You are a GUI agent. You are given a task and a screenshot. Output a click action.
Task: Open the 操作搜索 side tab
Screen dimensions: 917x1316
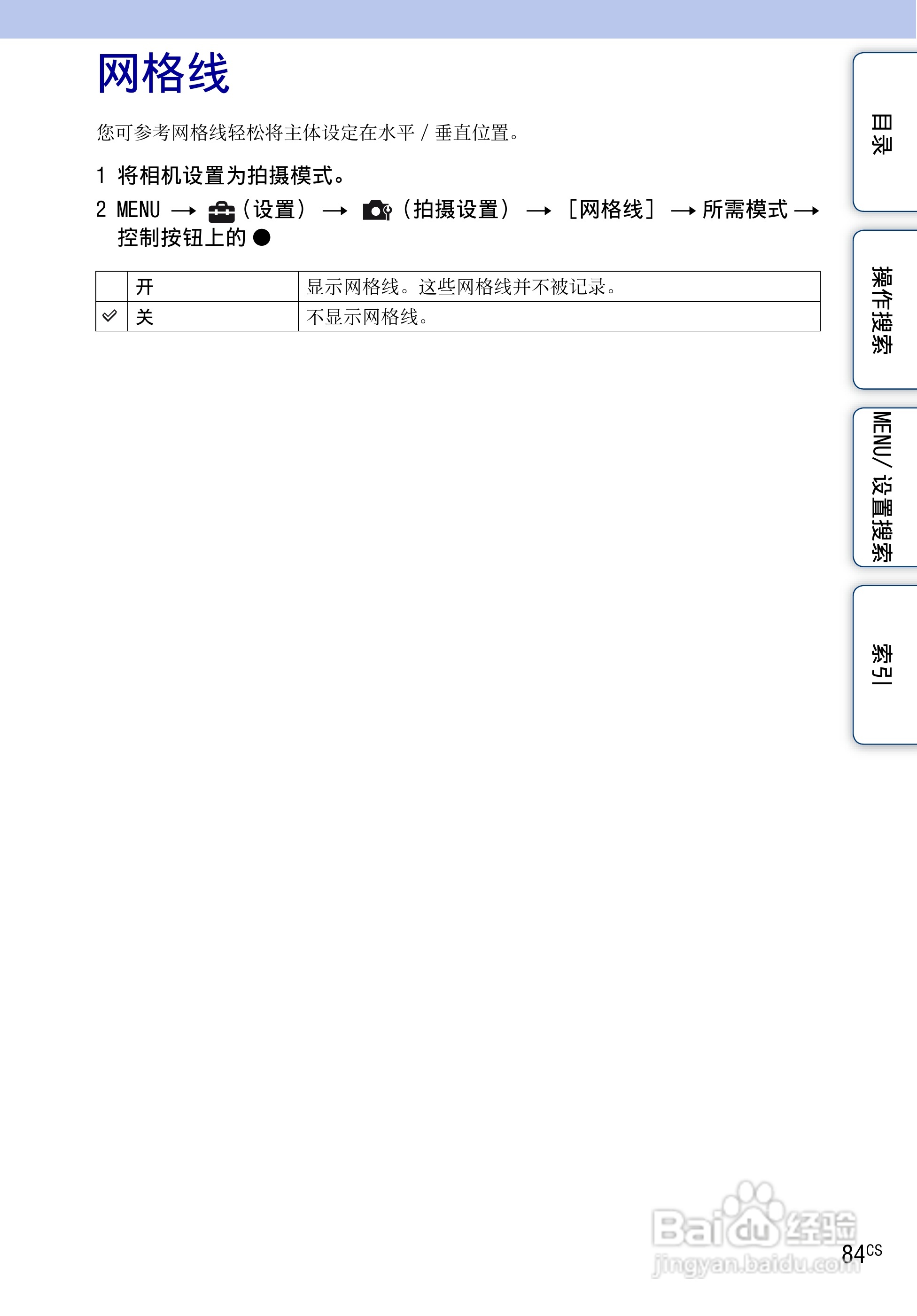pyautogui.click(x=882, y=310)
